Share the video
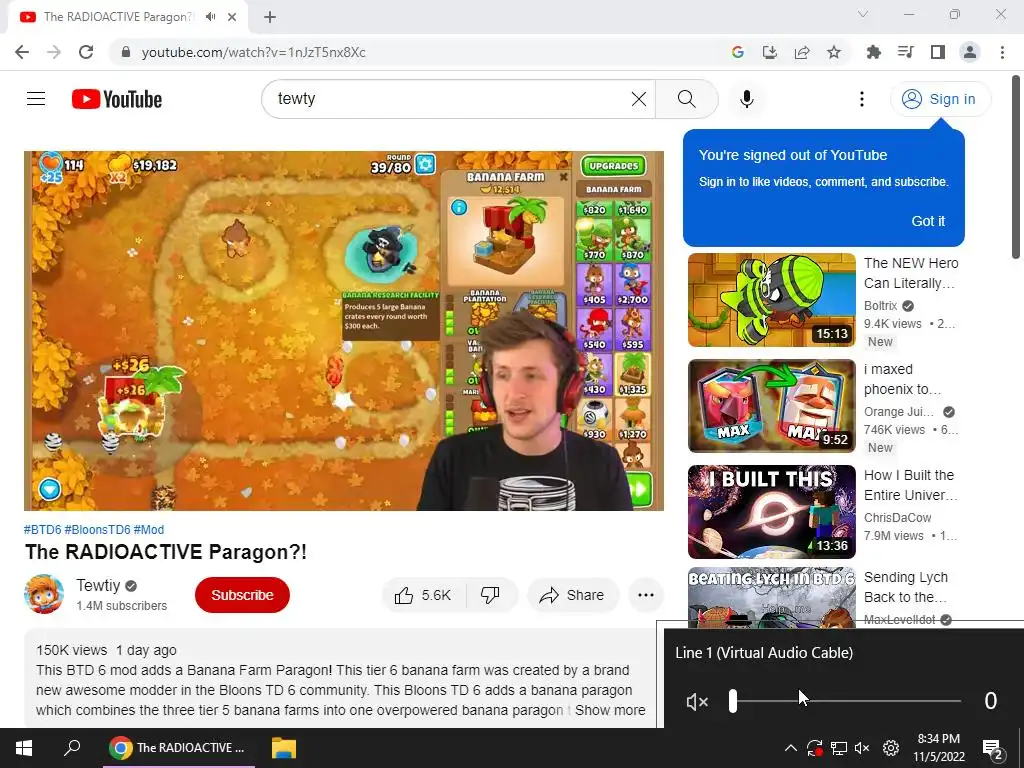 coord(572,595)
